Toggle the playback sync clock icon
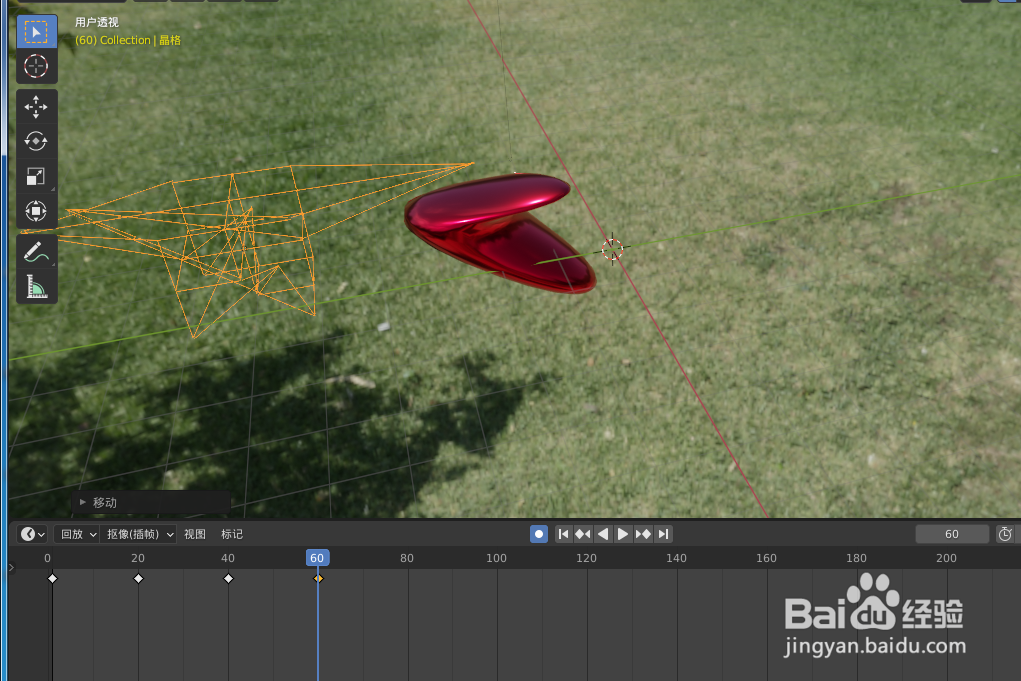This screenshot has height=681, width=1021. click(1005, 534)
